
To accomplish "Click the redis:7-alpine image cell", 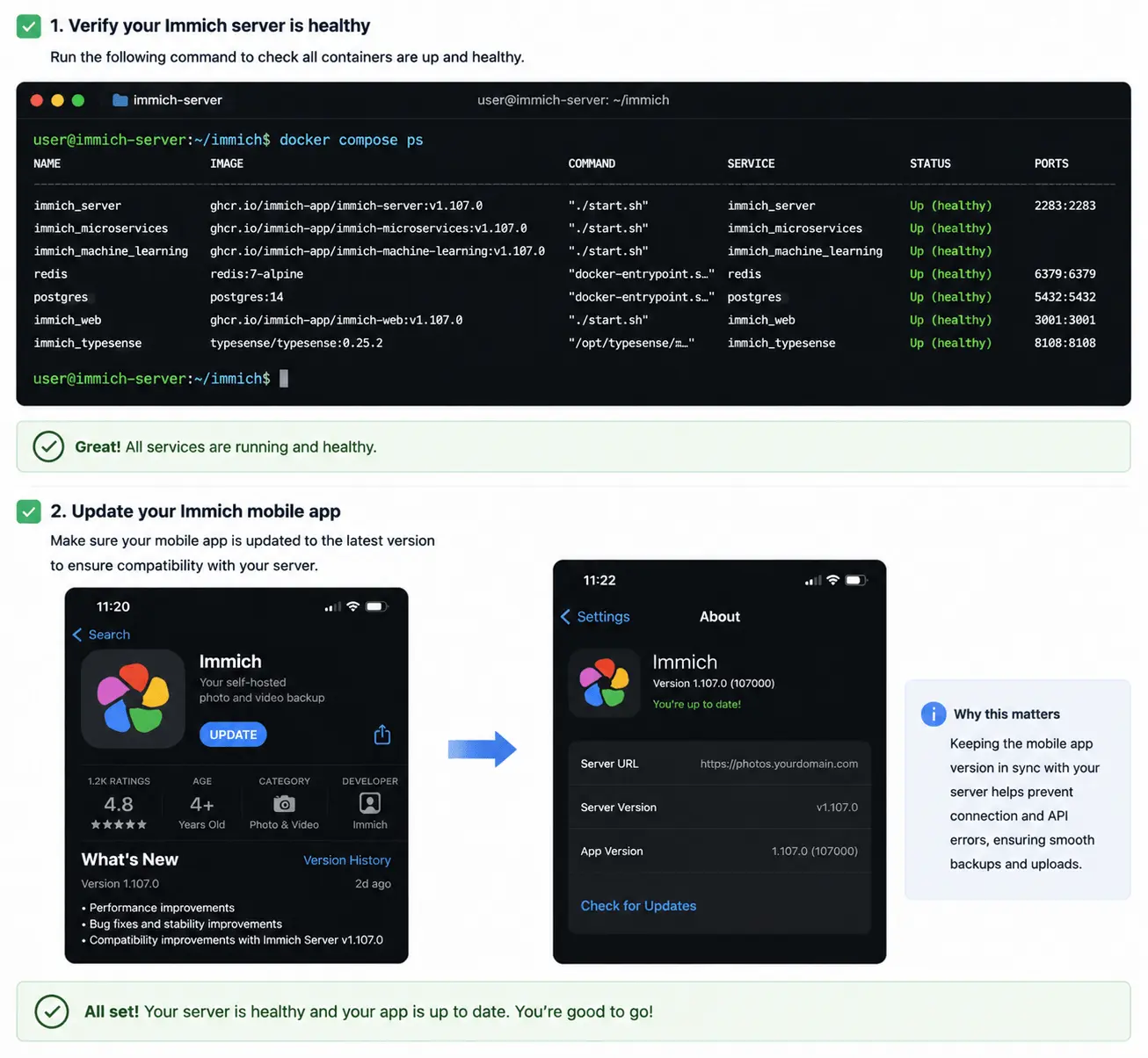I will pos(257,274).
